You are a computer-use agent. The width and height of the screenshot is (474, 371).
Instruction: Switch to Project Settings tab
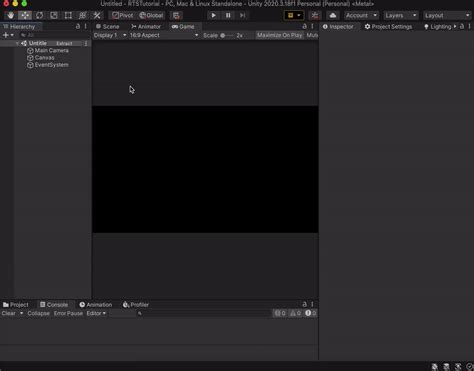(x=388, y=27)
